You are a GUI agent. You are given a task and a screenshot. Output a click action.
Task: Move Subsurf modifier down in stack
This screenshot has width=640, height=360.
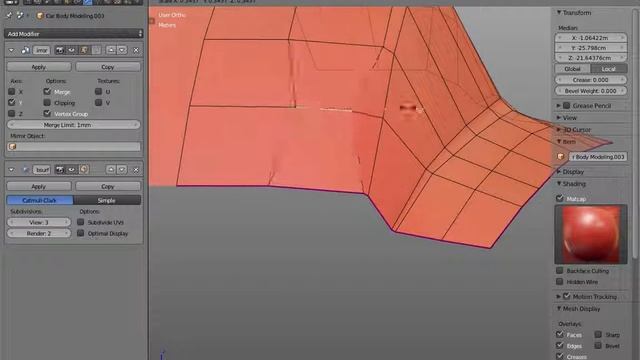coord(122,169)
